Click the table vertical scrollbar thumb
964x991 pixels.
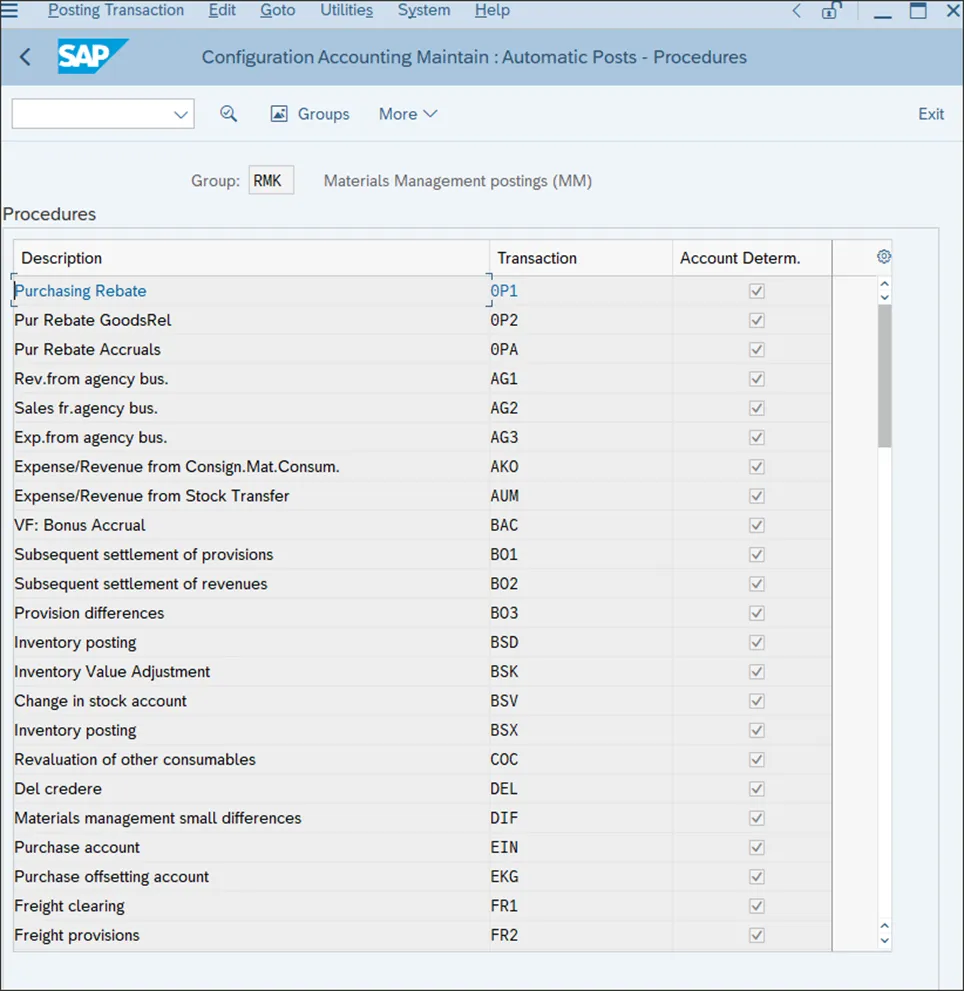click(x=884, y=375)
